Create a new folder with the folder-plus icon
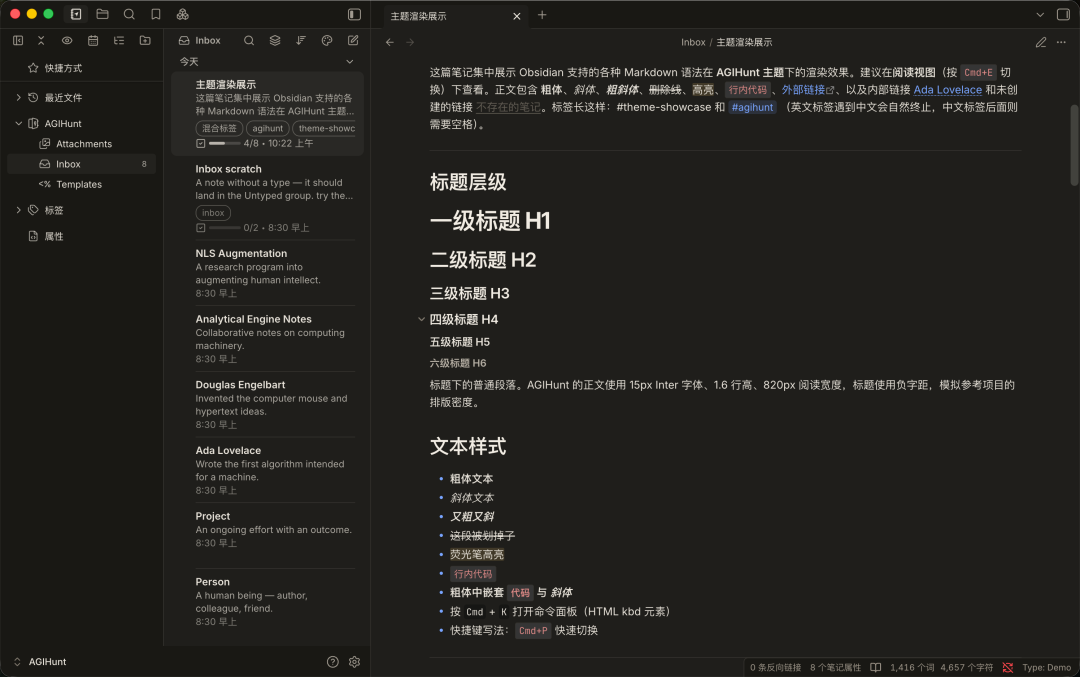This screenshot has width=1080, height=677. (145, 41)
